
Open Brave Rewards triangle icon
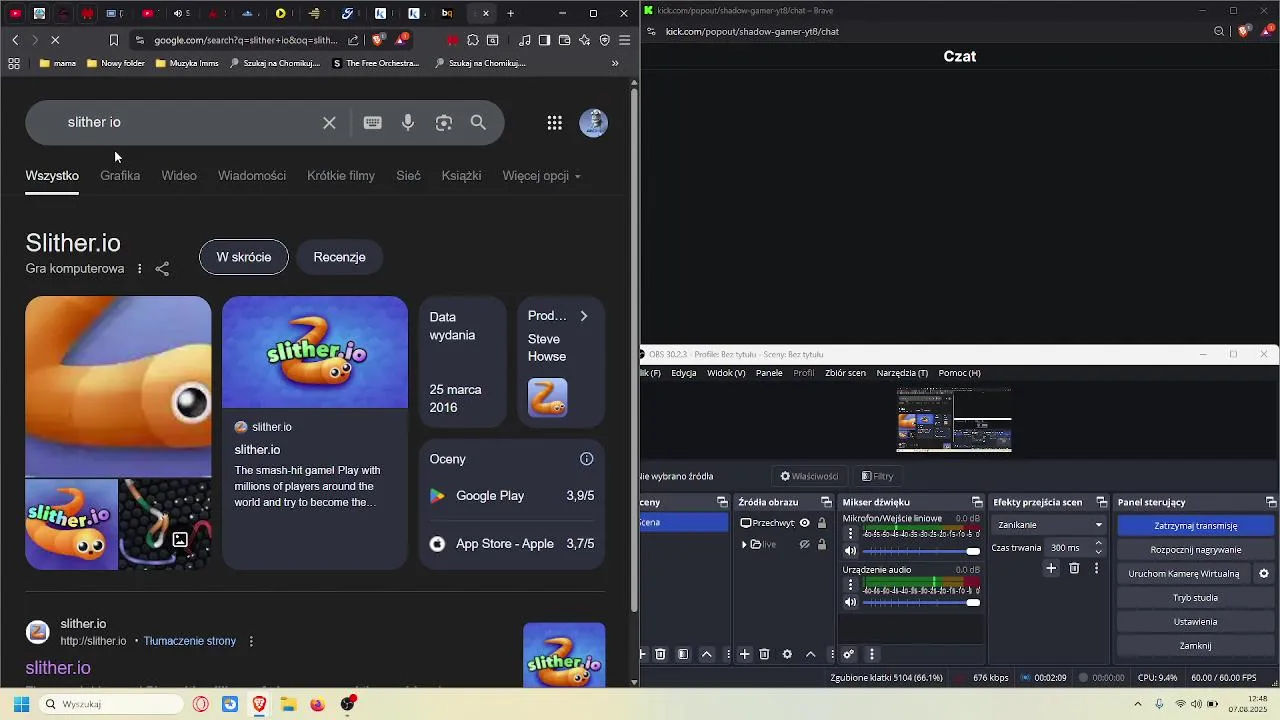click(401, 40)
